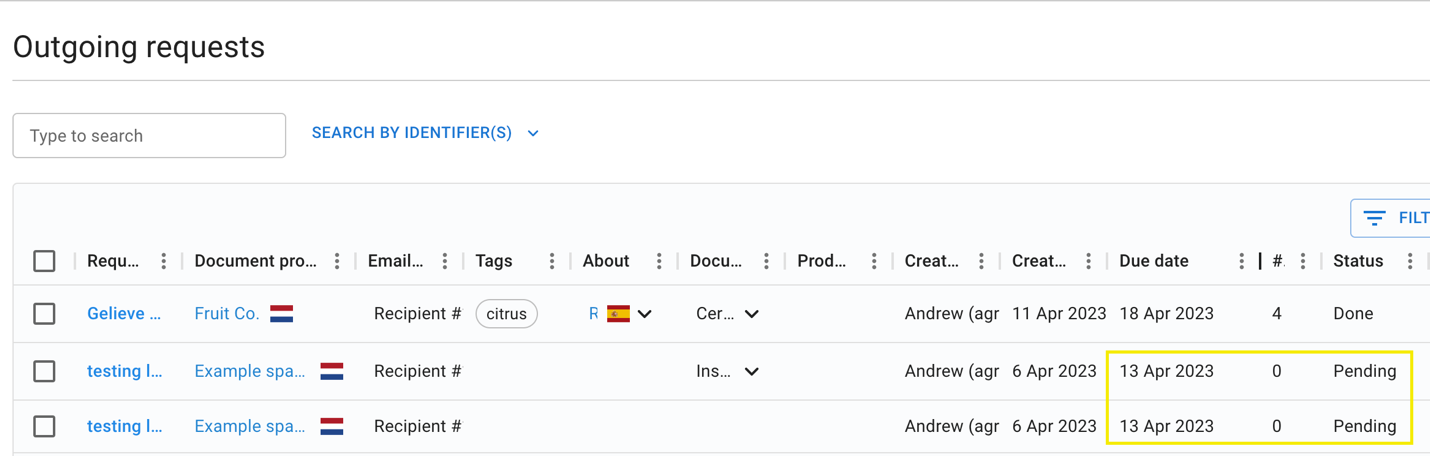
Task: Open the About column three-dot menu
Action: 659,261
